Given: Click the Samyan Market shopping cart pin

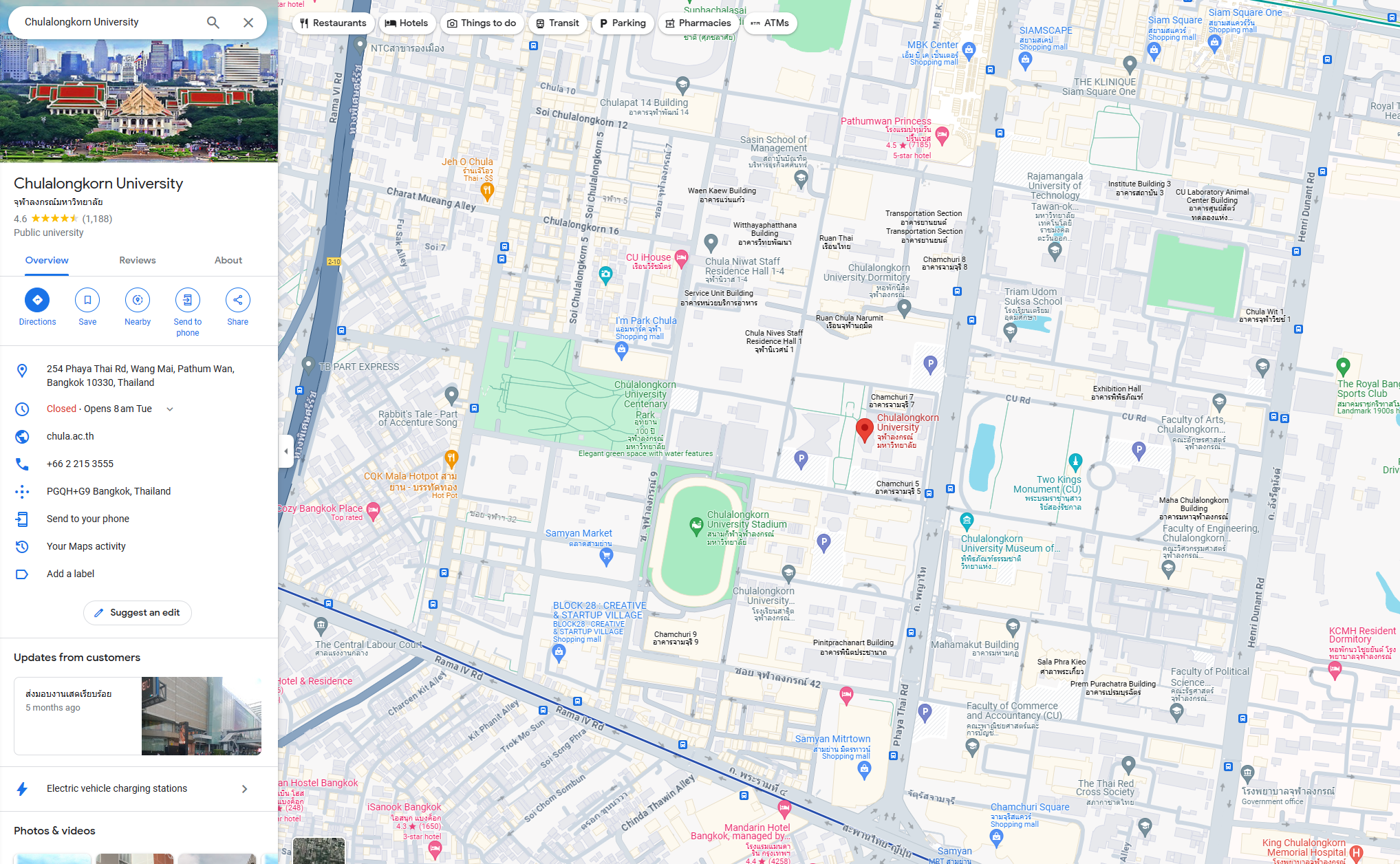Looking at the screenshot, I should tap(606, 557).
